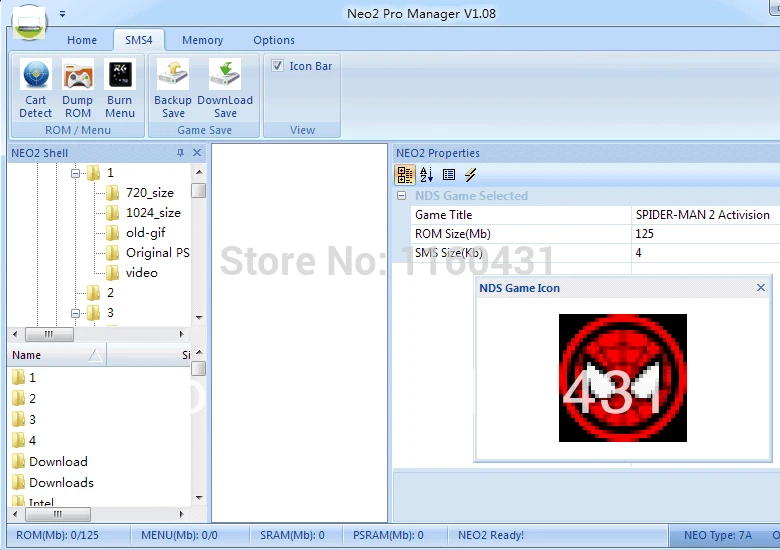Click the PSRAM(Mb): 0 status entry

[388, 535]
